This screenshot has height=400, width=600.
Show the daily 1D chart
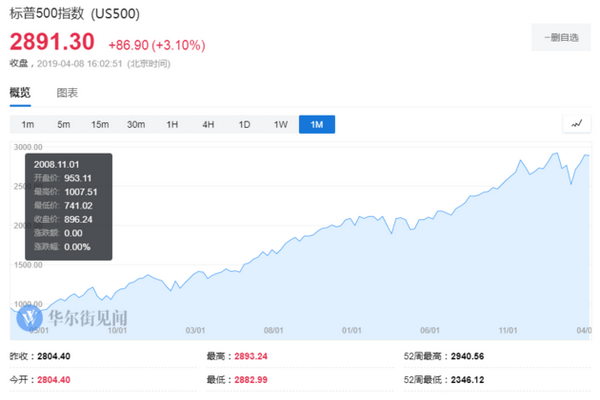click(244, 125)
